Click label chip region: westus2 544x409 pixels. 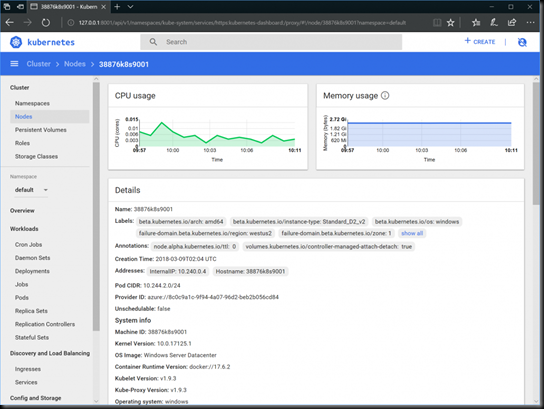tap(205, 233)
